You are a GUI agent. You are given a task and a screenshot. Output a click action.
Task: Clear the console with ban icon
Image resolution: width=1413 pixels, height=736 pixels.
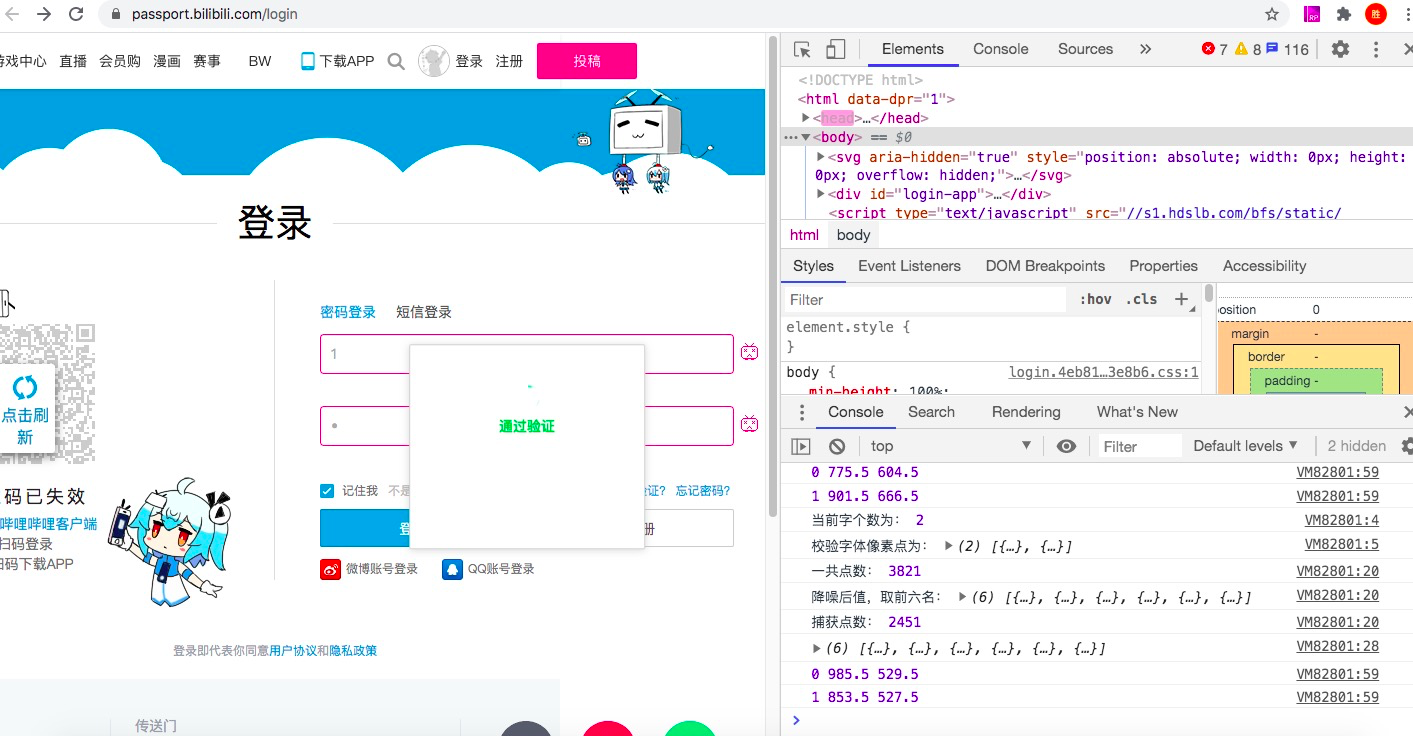click(x=837, y=446)
